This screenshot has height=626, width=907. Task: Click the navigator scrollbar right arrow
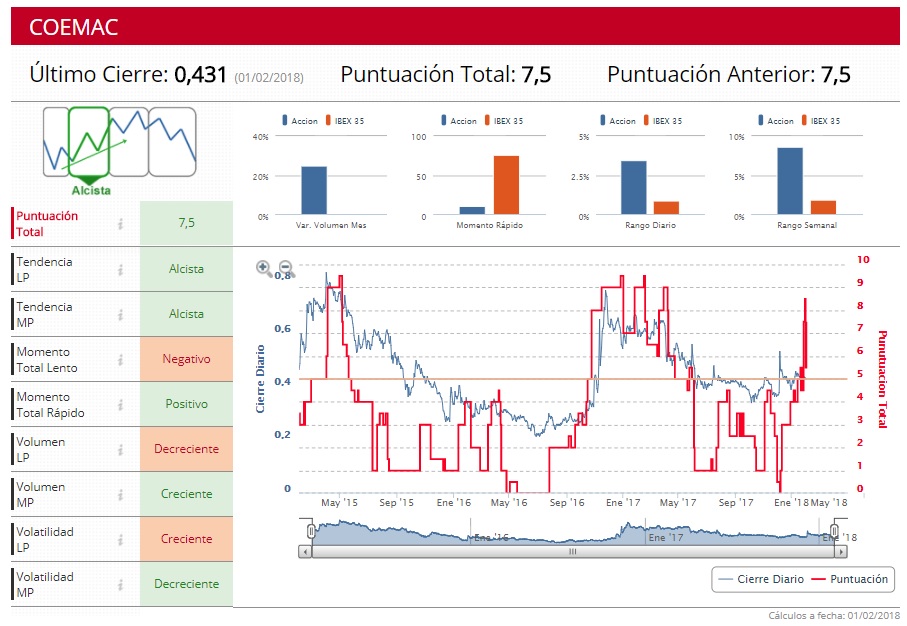[841, 552]
